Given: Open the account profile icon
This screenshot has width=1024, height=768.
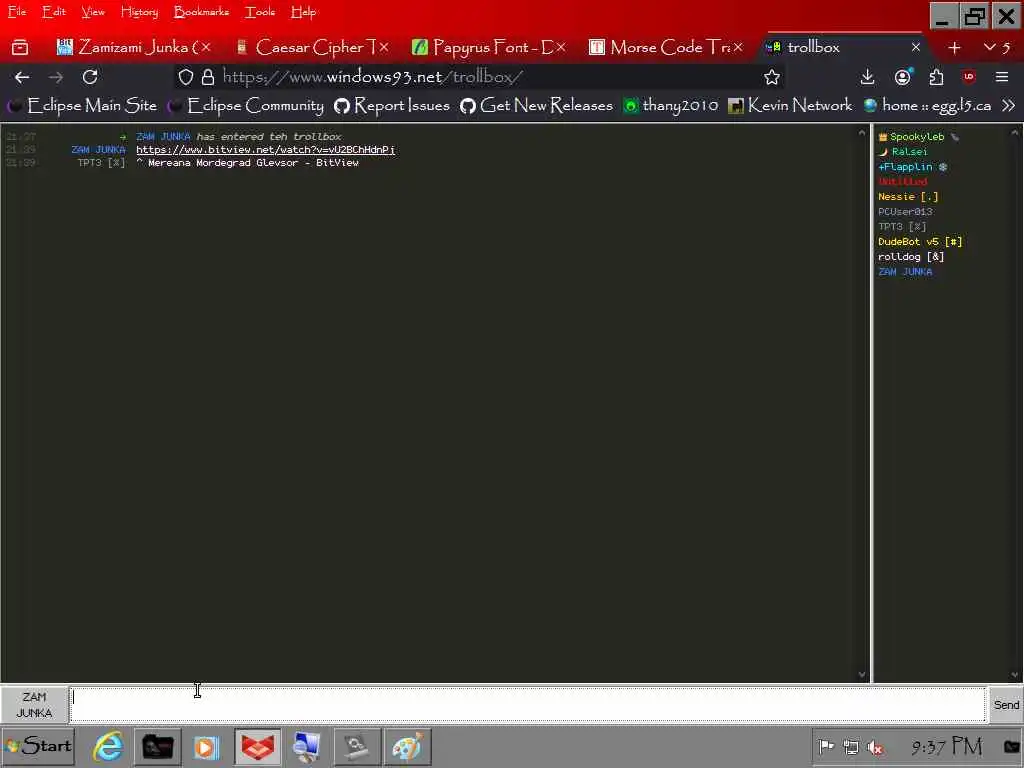Looking at the screenshot, I should pos(903,77).
